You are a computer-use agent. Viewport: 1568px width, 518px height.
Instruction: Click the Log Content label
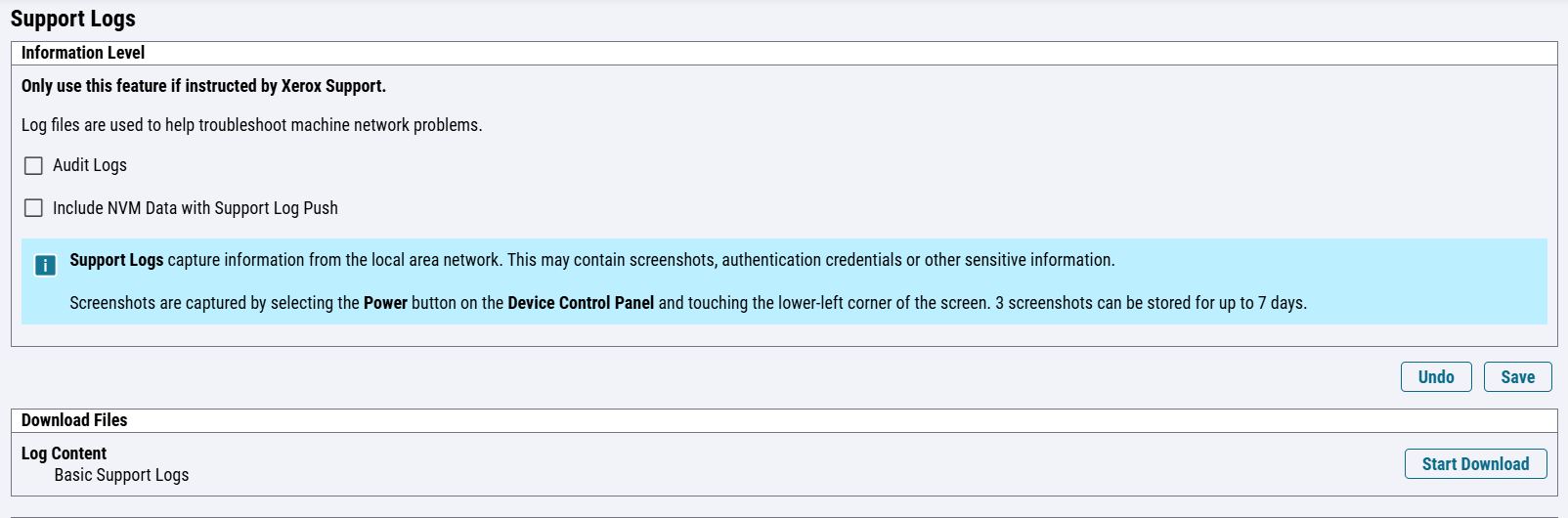coord(64,453)
